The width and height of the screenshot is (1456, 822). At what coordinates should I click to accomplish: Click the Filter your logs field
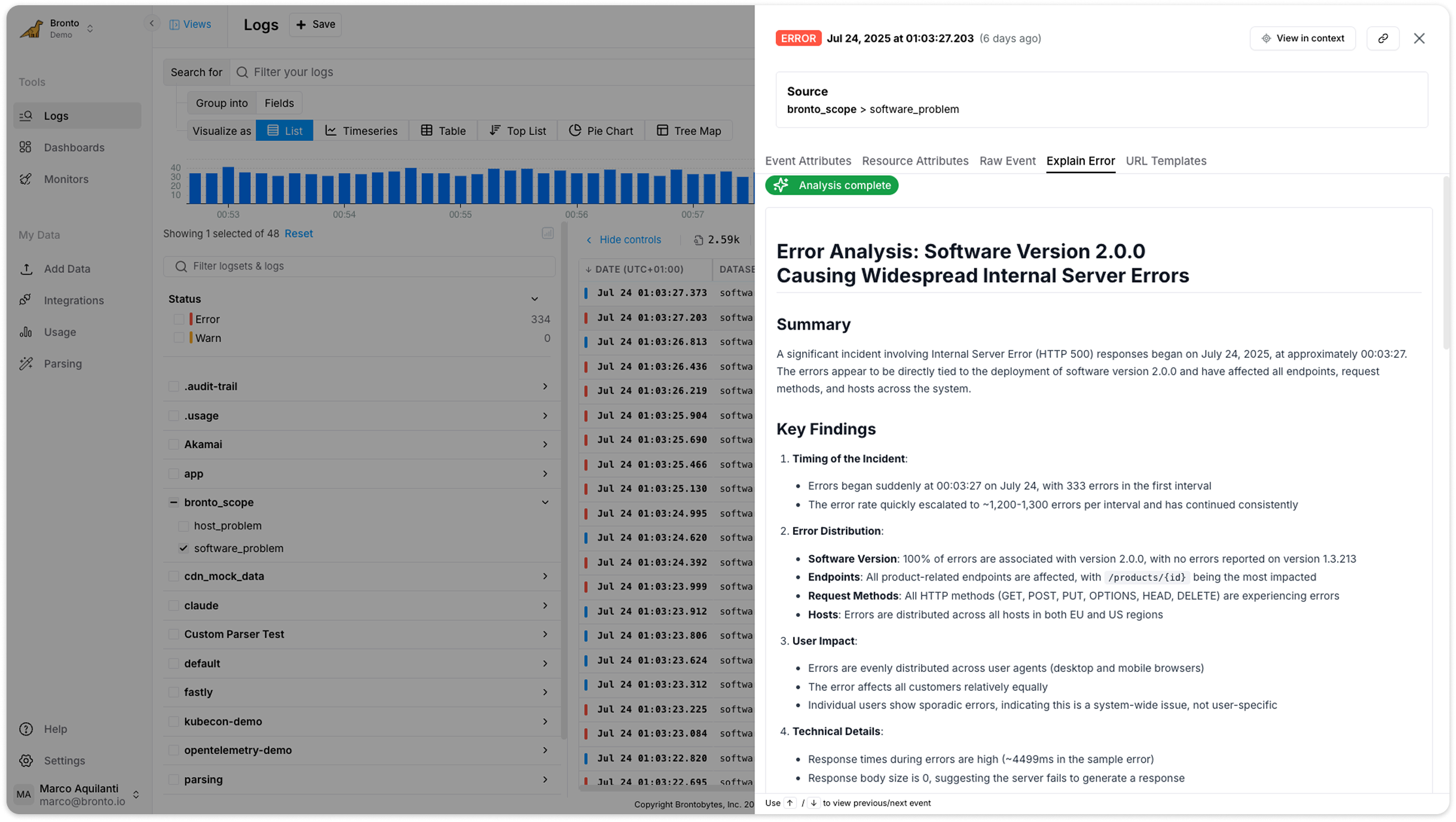point(493,72)
